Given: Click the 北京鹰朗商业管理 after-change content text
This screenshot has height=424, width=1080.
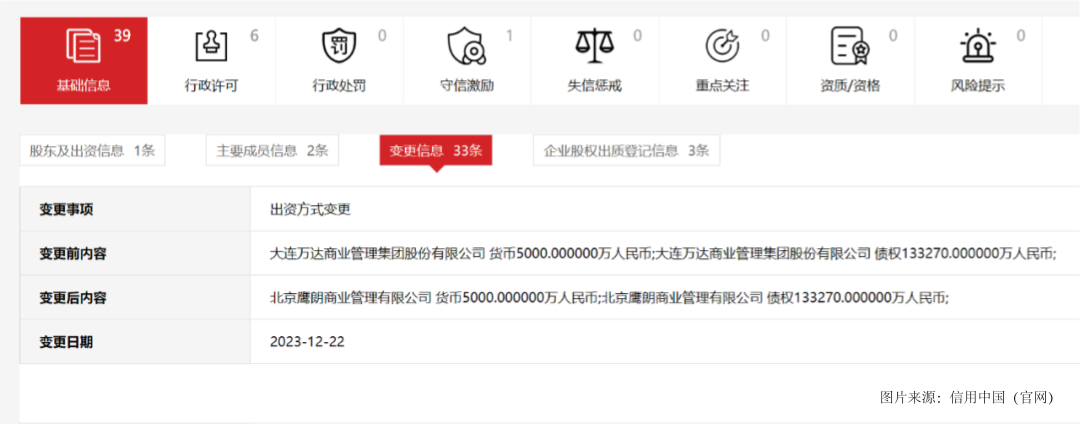Looking at the screenshot, I should [610, 297].
